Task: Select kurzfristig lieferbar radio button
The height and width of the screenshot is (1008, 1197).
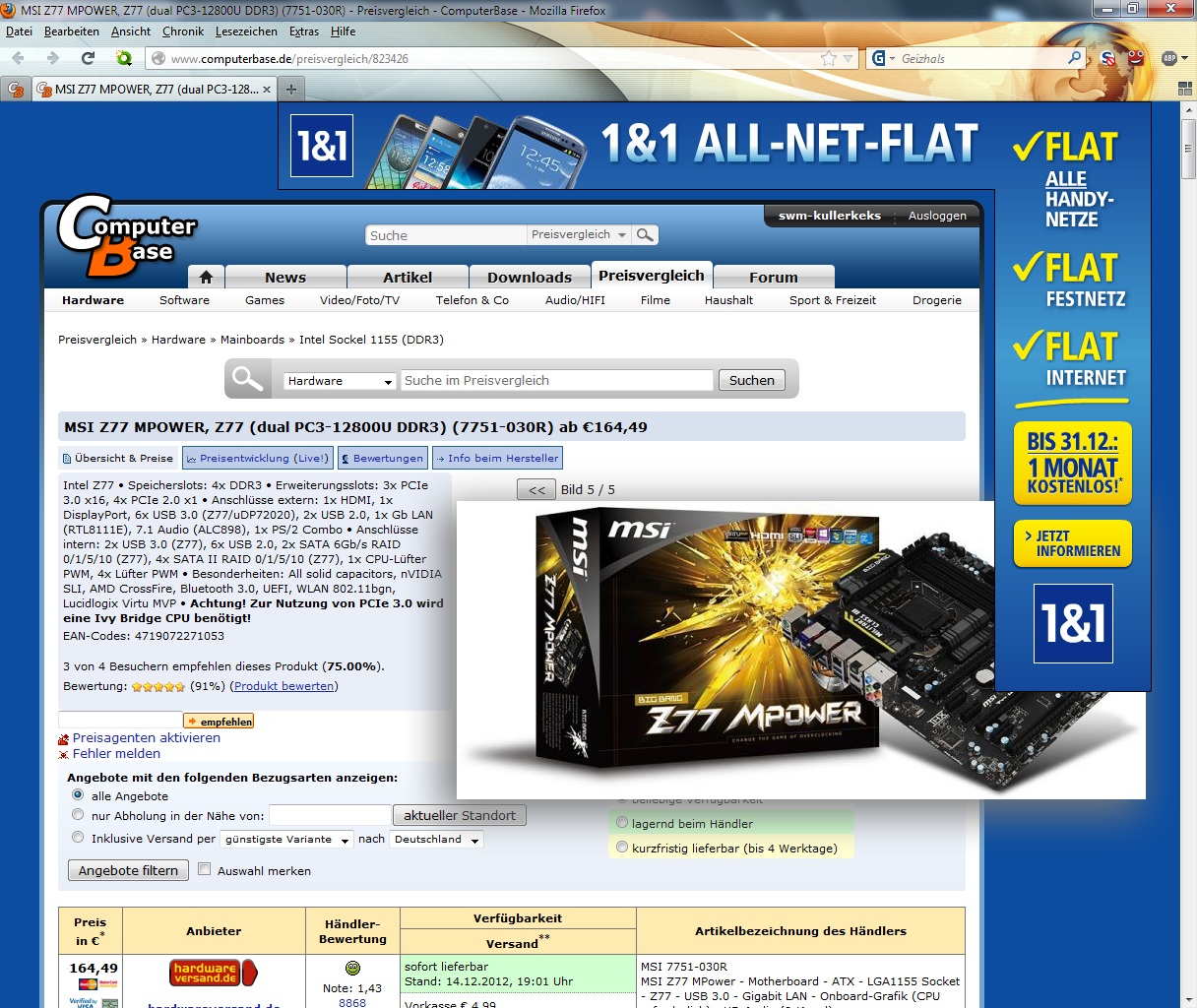Action: click(622, 847)
